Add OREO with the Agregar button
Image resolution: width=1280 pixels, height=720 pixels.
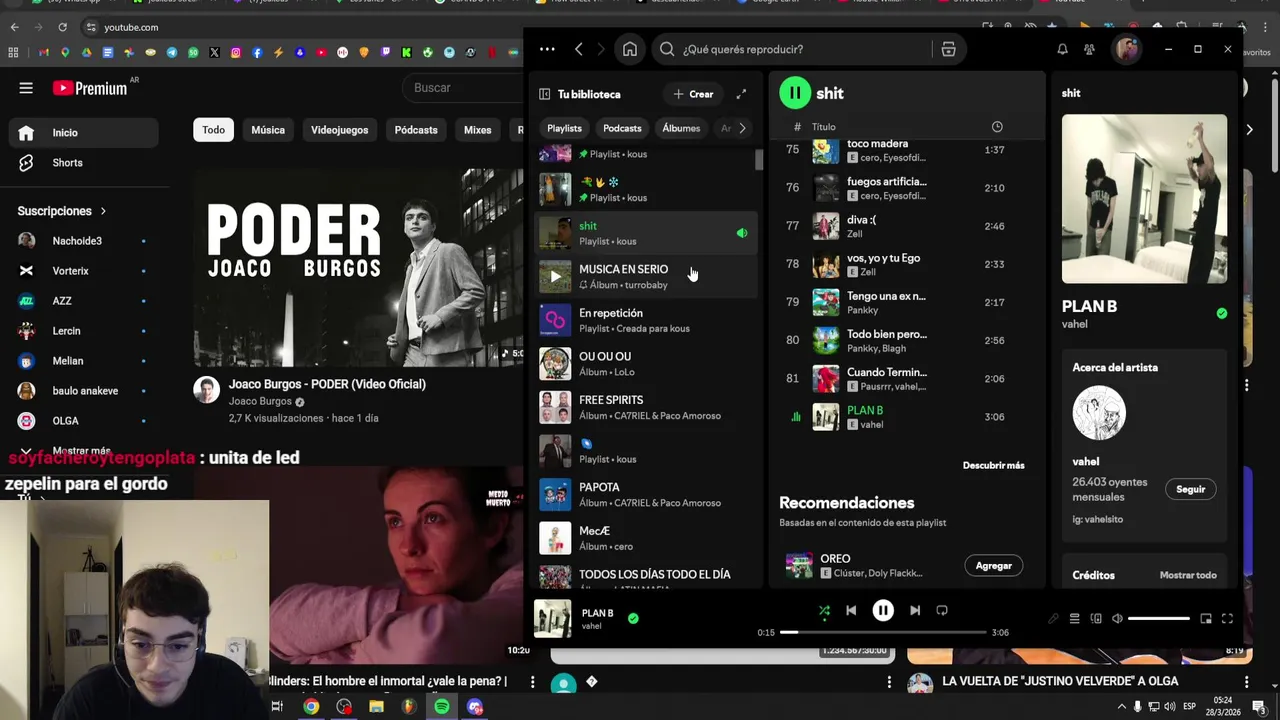click(x=994, y=565)
